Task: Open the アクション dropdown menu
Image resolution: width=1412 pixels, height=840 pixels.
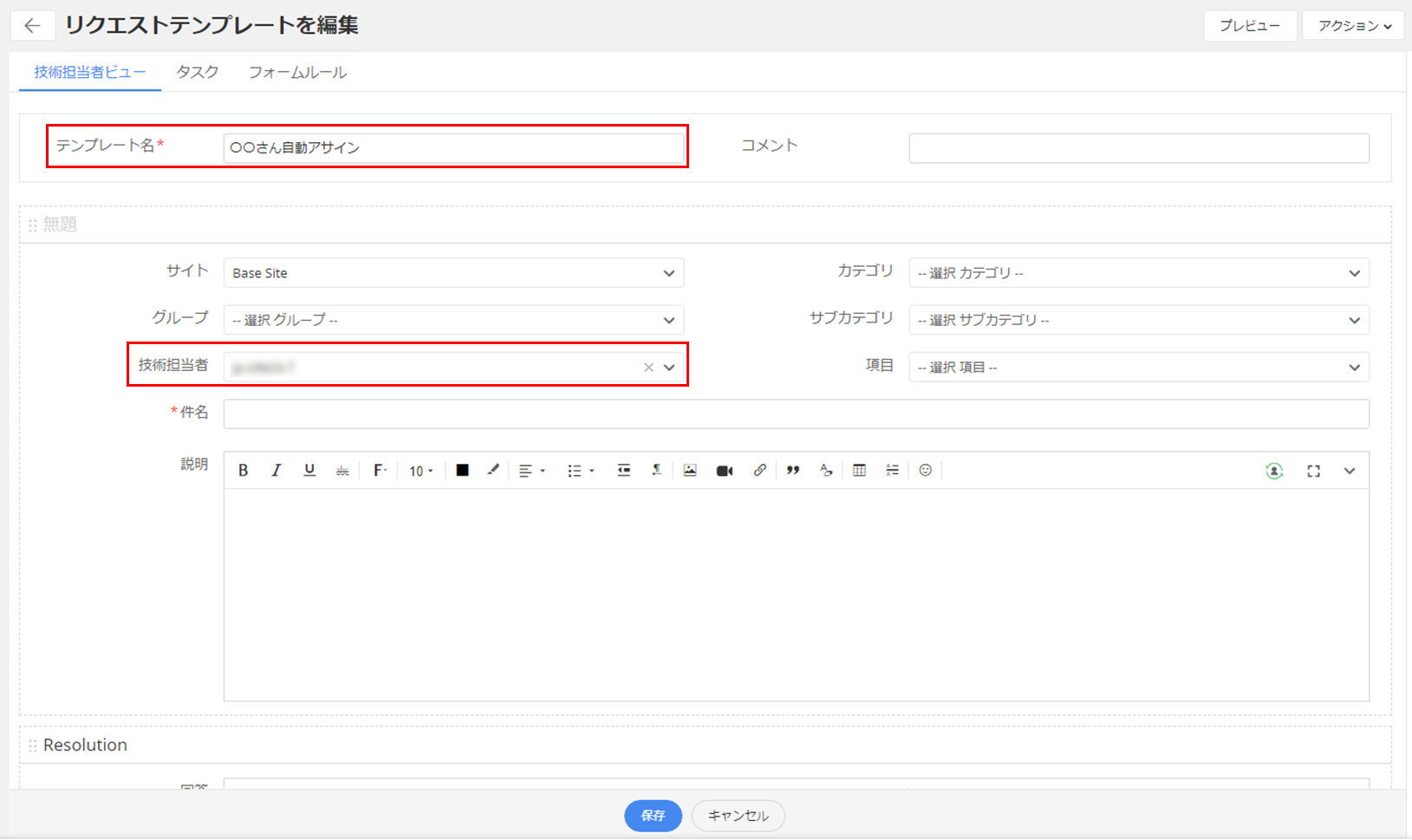Action: pos(1353,26)
